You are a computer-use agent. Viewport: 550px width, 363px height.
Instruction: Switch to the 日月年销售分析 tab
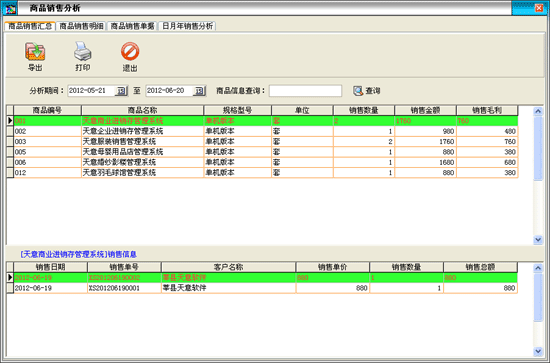(187, 26)
